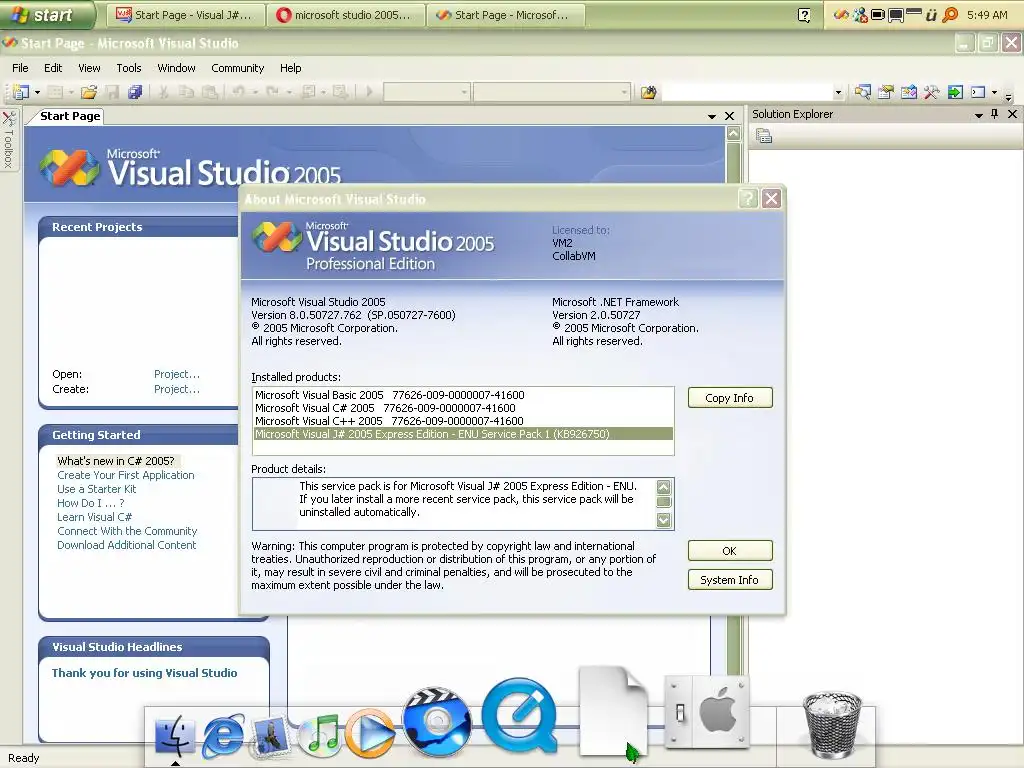Open the Properties Window toolbar icon

pyautogui.click(x=886, y=92)
